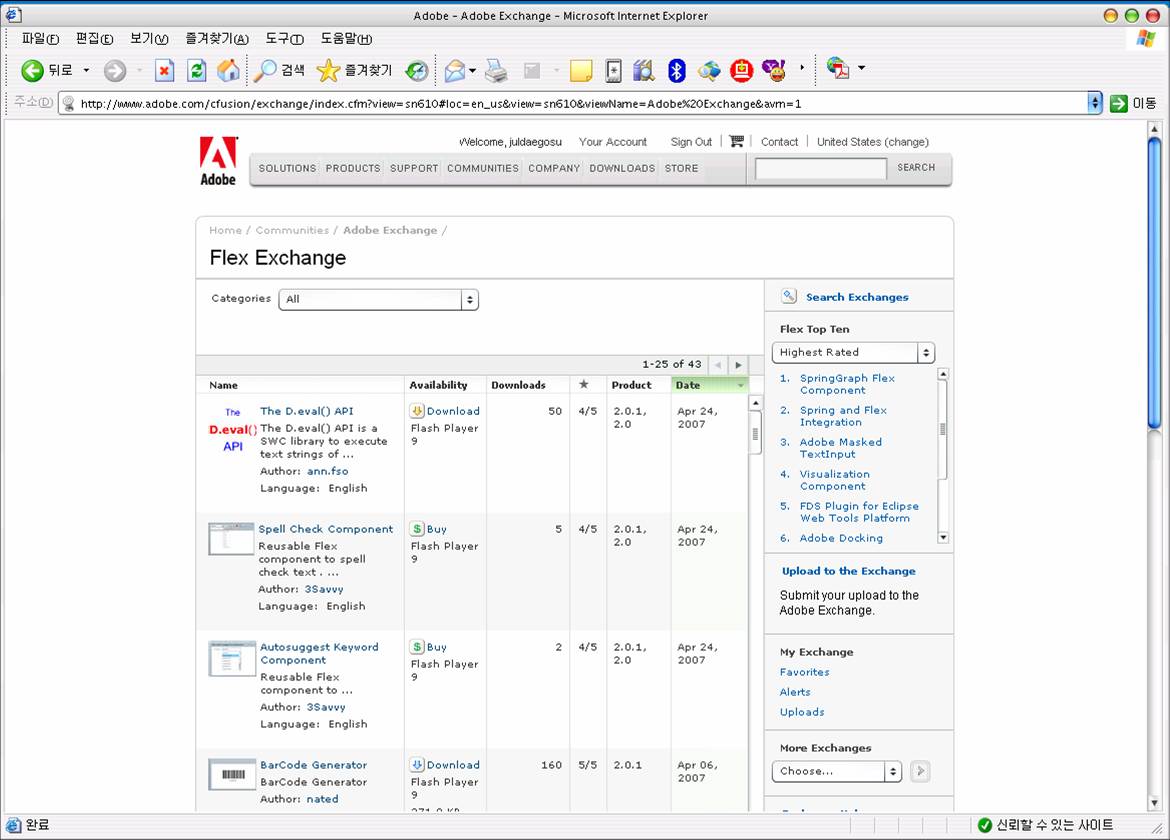Click the green Go arrow beside address bar
Viewport: 1170px width, 840px height.
(x=1119, y=103)
